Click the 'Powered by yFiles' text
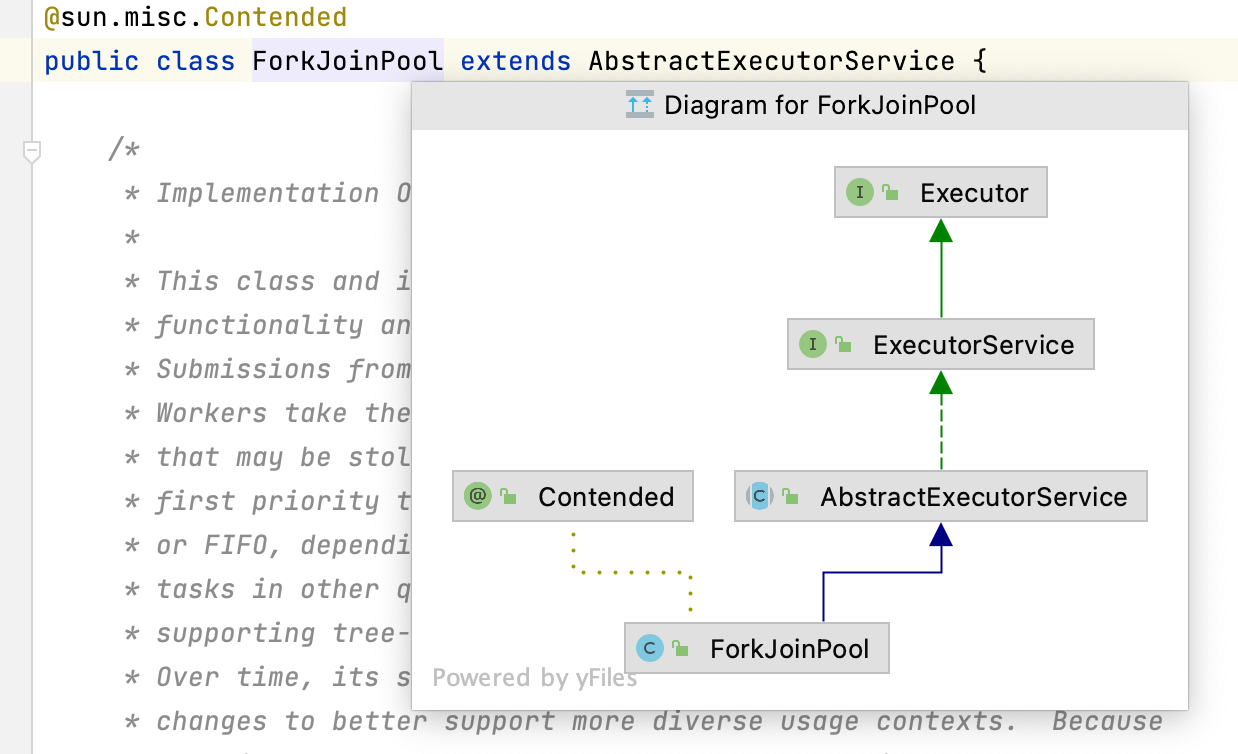1238x754 pixels. point(534,678)
